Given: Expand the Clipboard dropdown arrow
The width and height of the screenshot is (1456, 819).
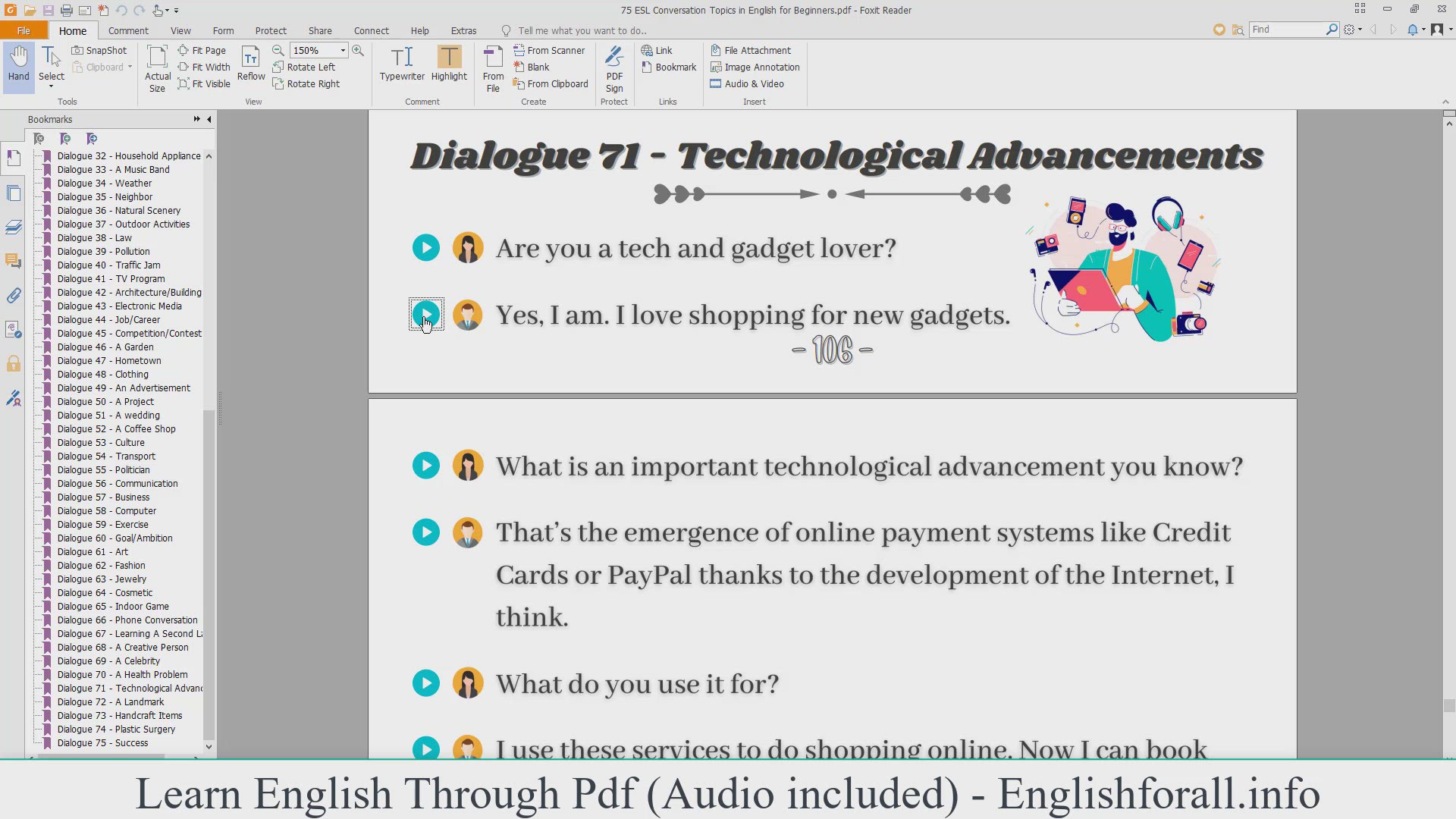Looking at the screenshot, I should [x=130, y=67].
